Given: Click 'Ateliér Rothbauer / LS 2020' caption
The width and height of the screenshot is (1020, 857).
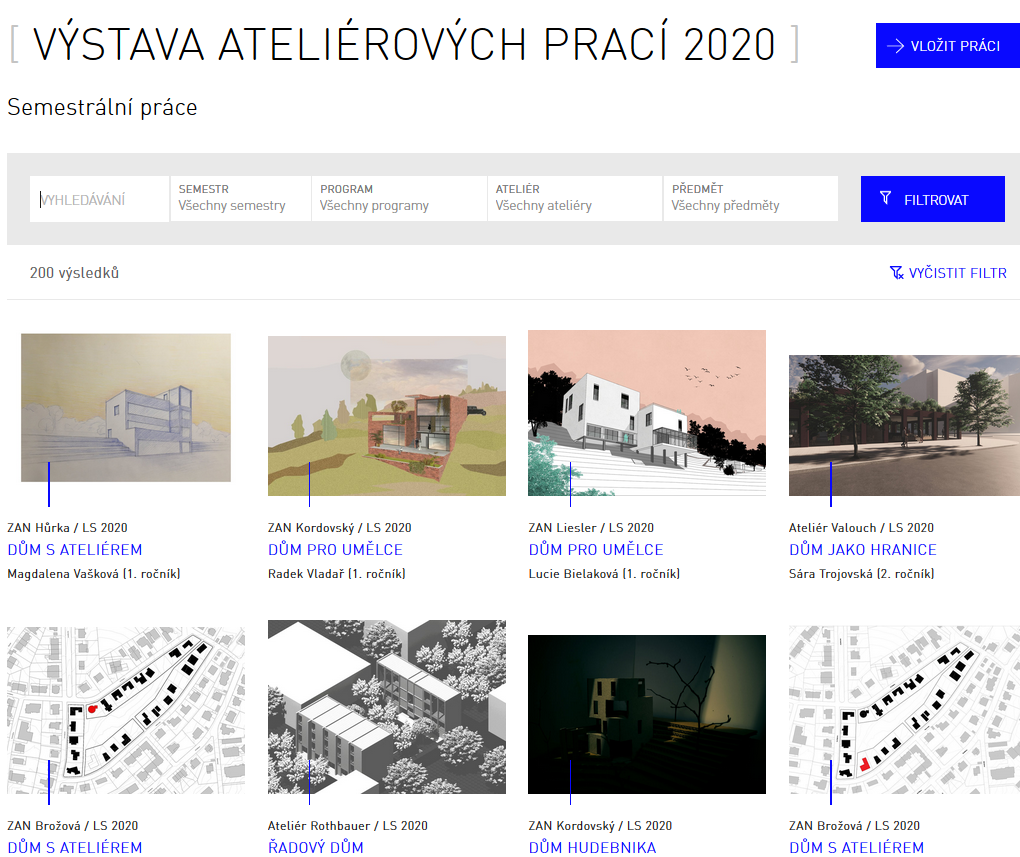Looking at the screenshot, I should coord(348,826).
